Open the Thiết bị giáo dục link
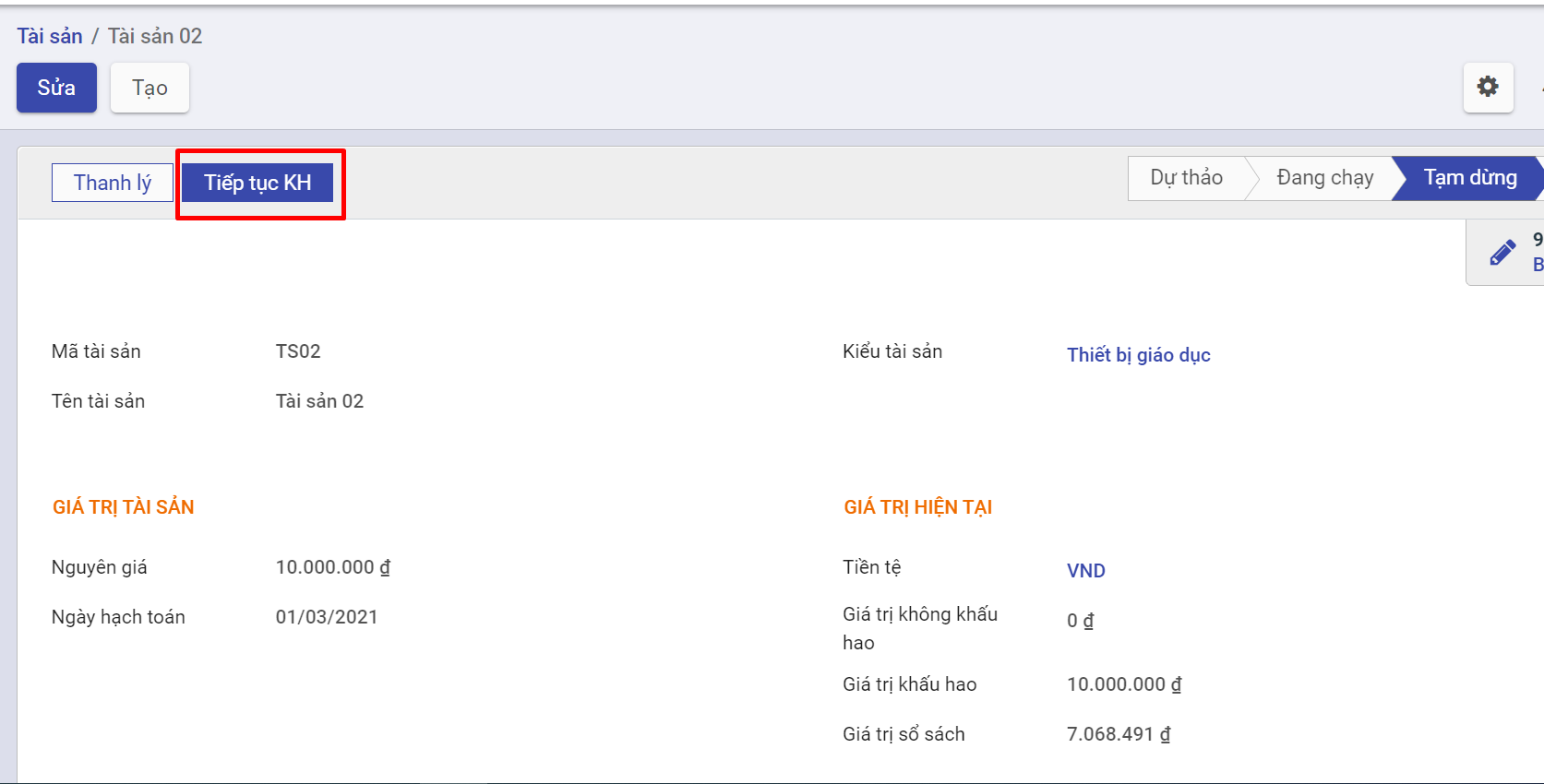Screen dimensions: 1544x784 pyautogui.click(x=1138, y=355)
